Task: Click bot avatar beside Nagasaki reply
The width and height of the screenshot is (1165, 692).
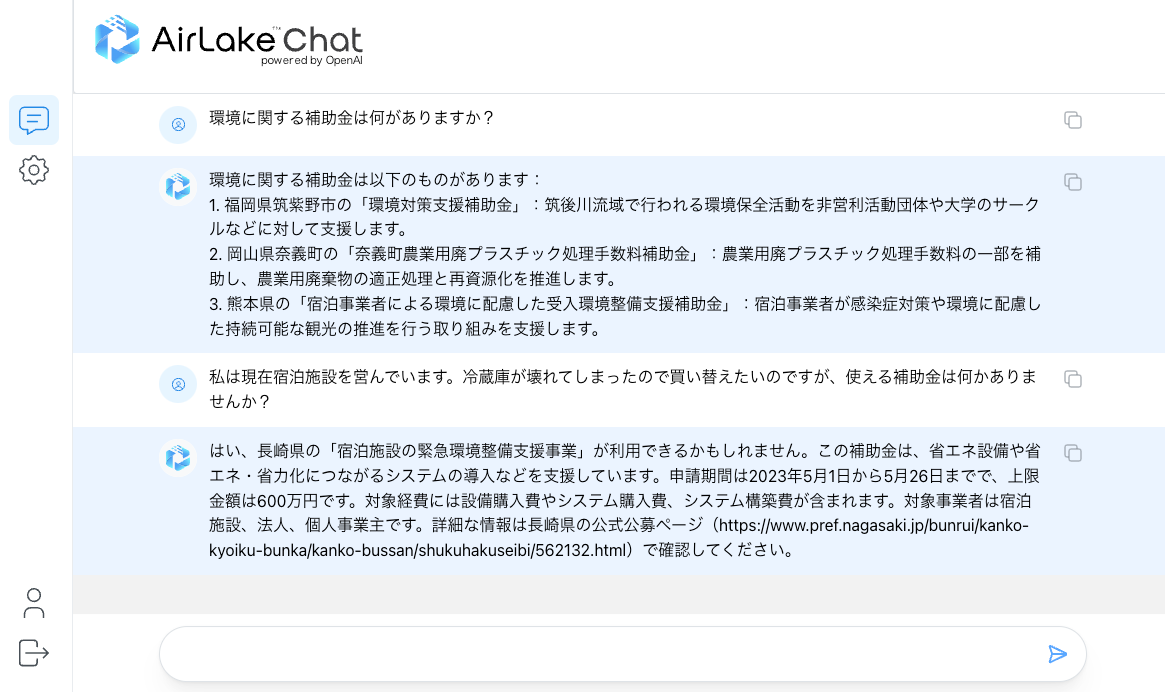Action: [178, 458]
